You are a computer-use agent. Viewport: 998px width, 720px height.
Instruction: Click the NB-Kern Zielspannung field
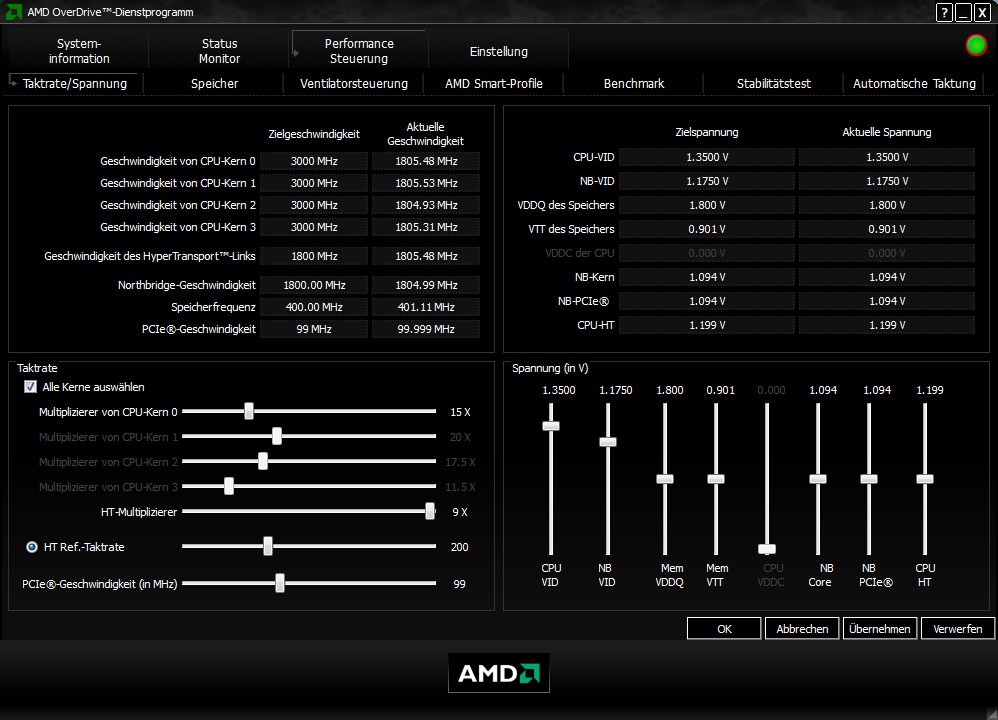[707, 277]
